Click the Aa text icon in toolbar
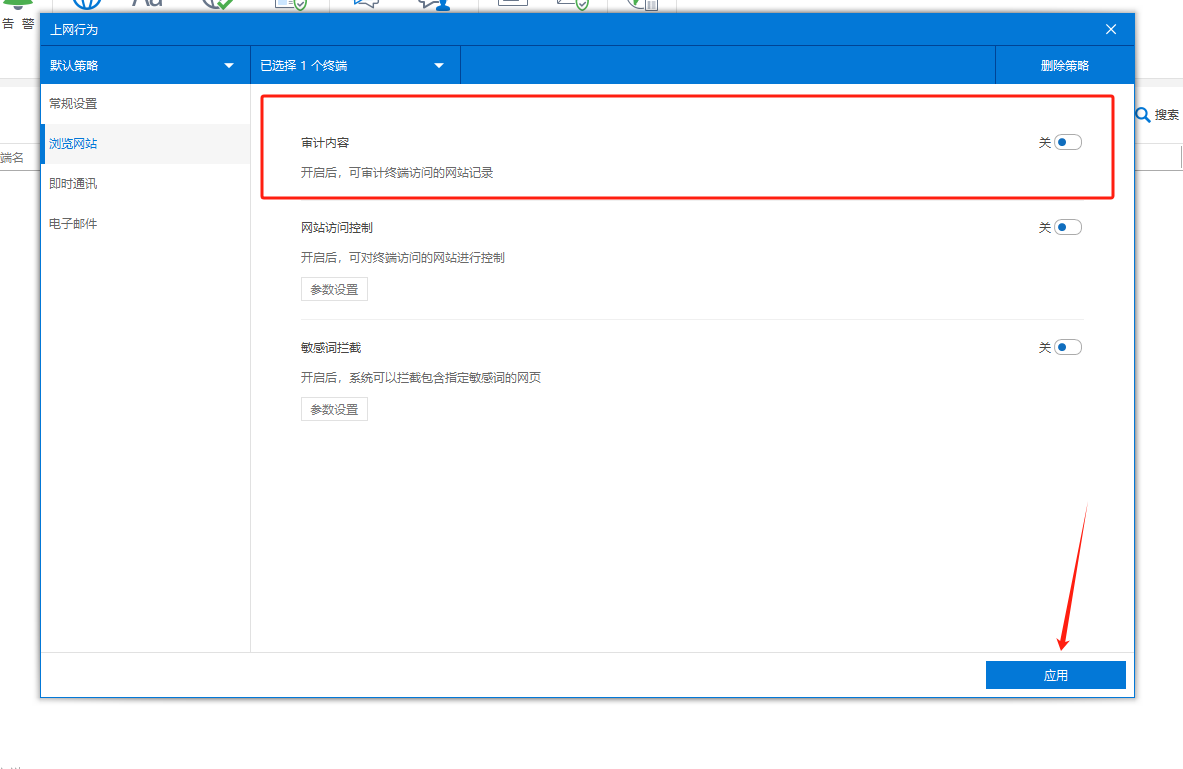1183x769 pixels. pos(147,4)
